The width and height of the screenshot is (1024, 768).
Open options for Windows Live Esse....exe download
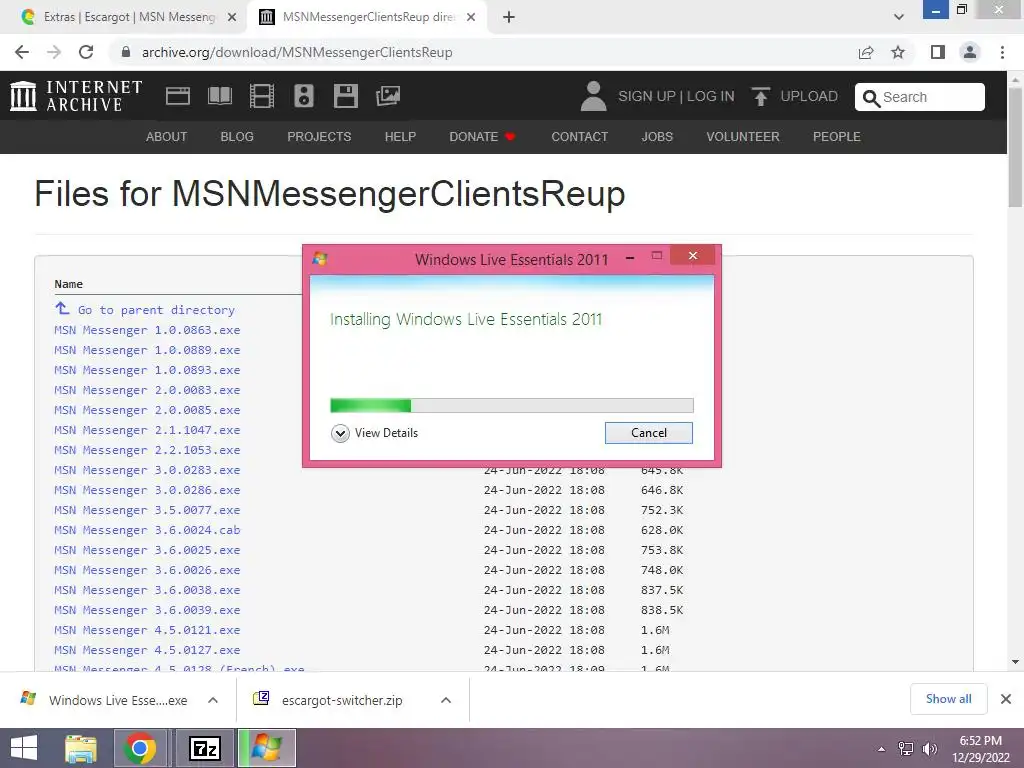[x=213, y=700]
